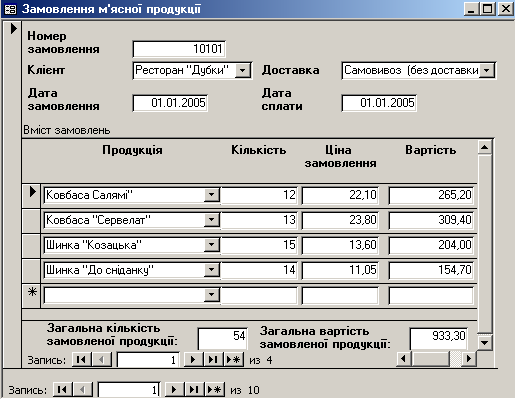515x399 pixels.
Task: Click empty price field in new row
Action: click(340, 295)
